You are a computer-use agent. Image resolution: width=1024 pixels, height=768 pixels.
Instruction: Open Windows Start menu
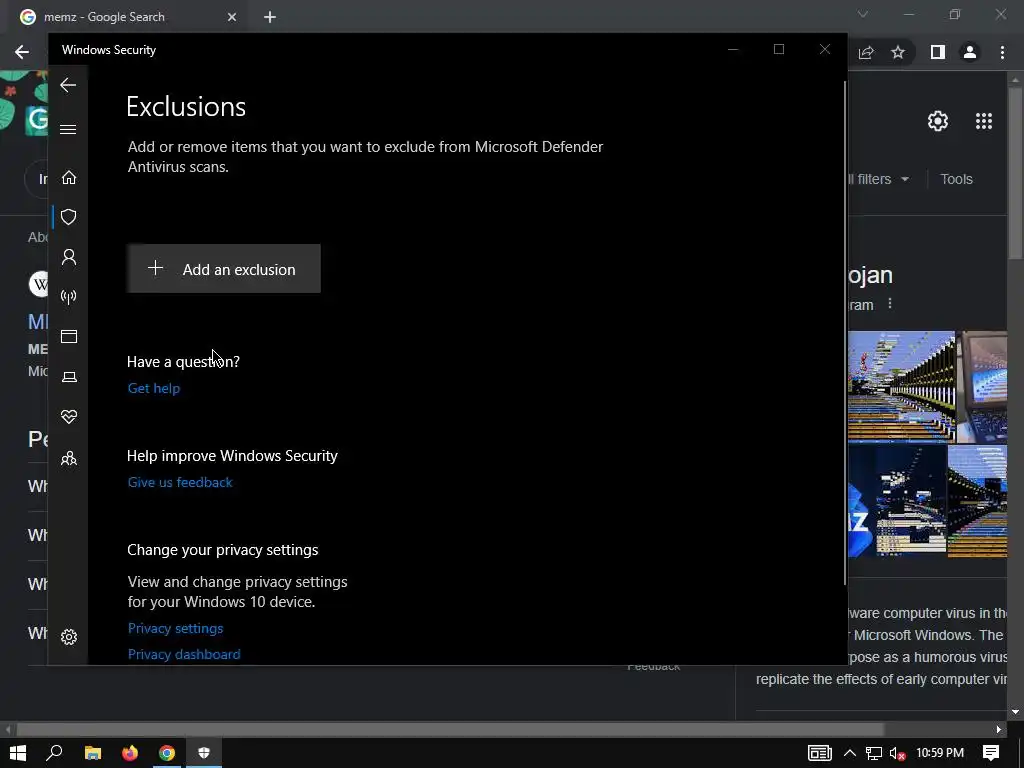[18, 753]
